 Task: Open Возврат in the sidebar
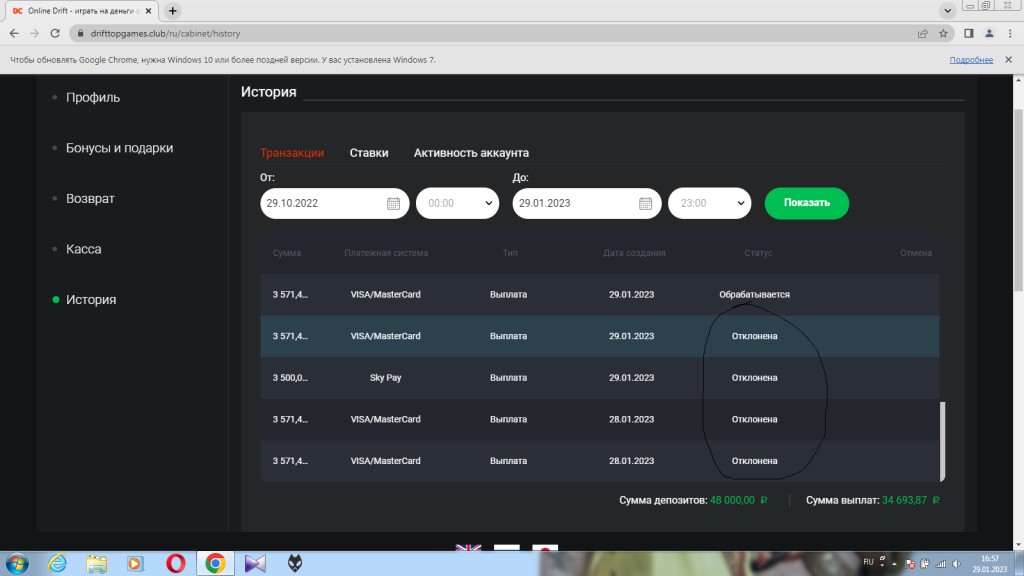tap(90, 199)
